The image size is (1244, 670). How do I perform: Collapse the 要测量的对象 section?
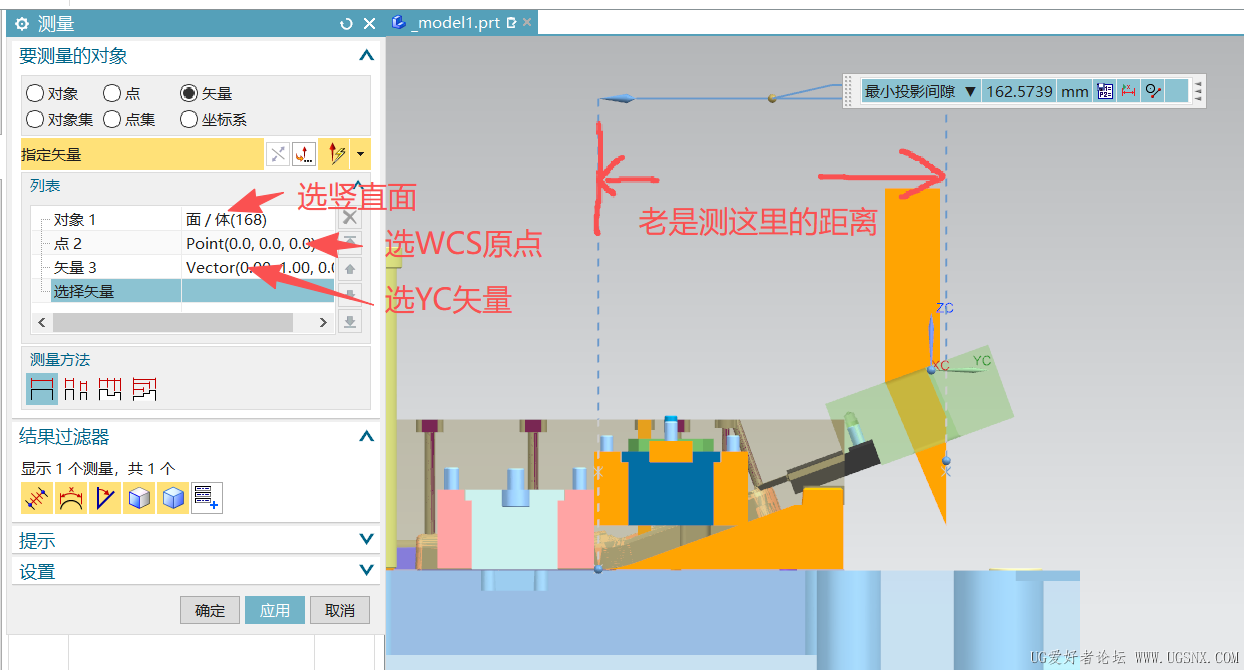(x=366, y=56)
